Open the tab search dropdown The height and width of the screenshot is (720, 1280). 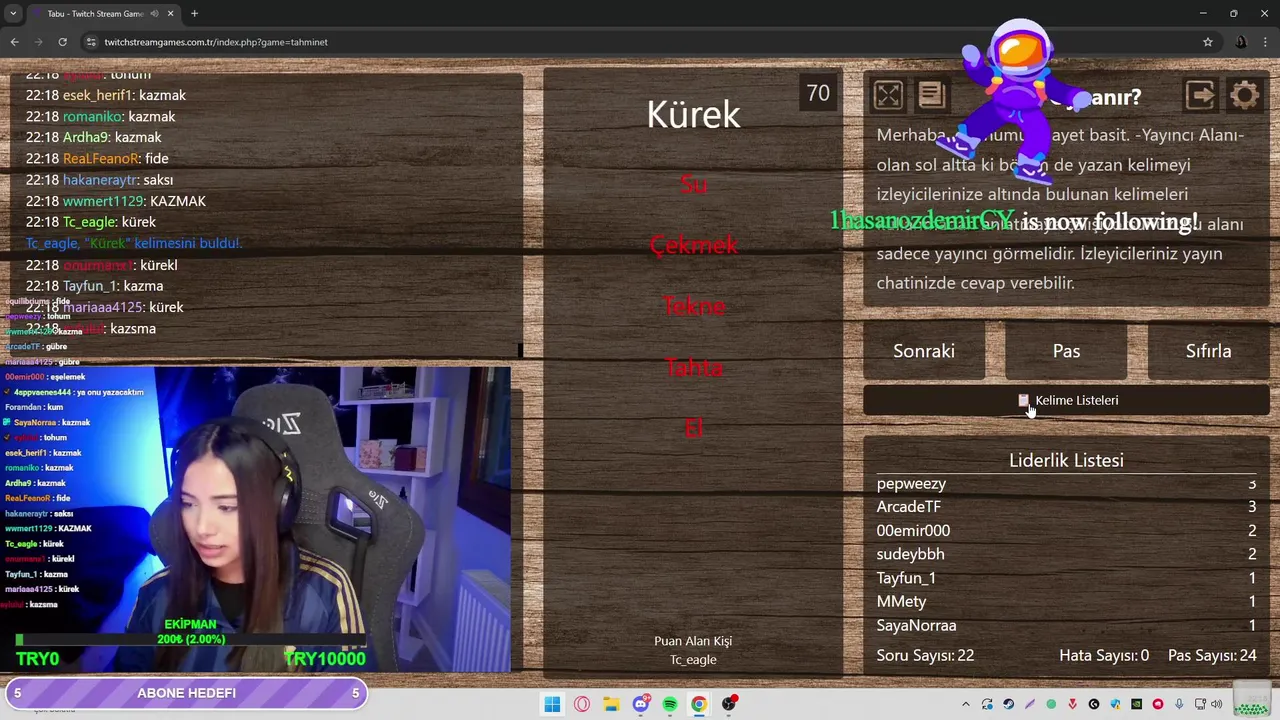[x=13, y=13]
